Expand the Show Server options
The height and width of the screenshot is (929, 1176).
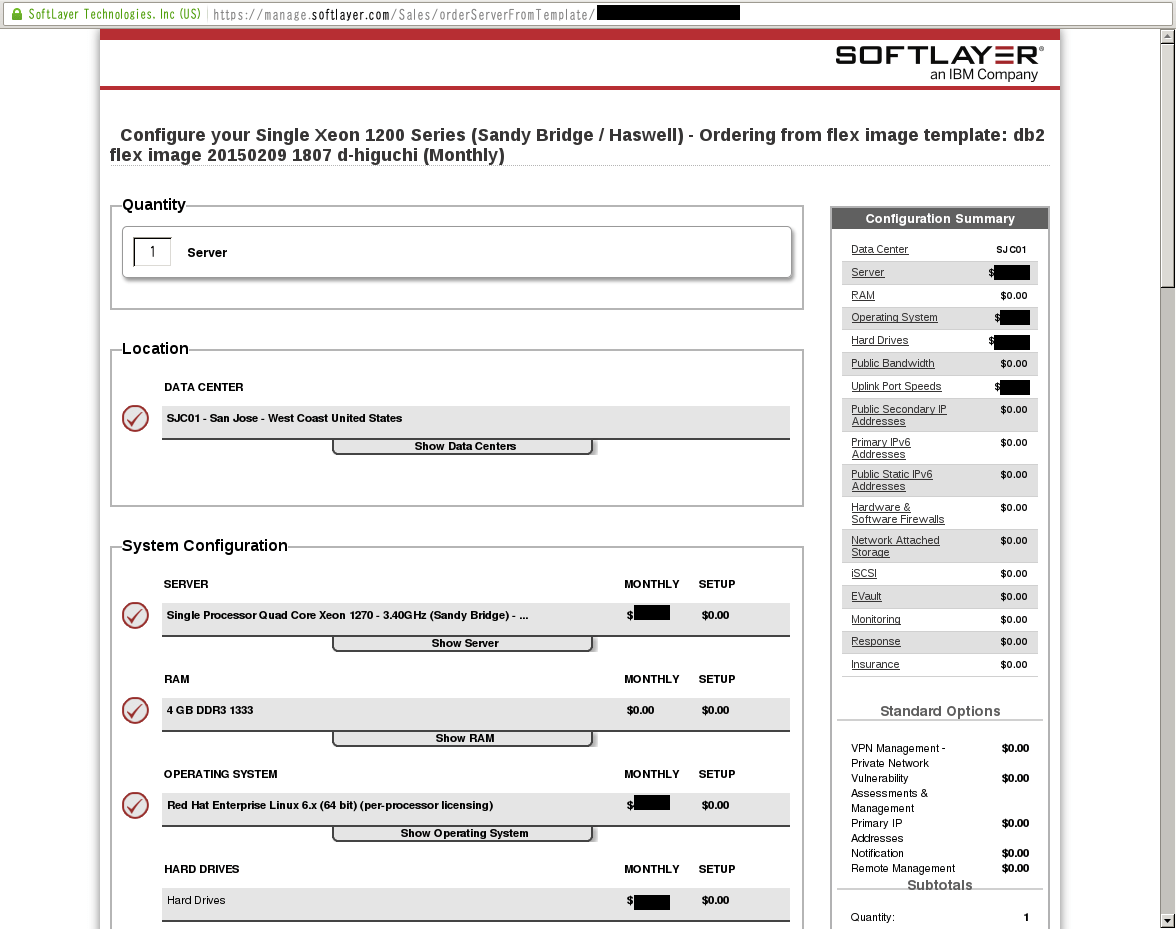pos(463,644)
